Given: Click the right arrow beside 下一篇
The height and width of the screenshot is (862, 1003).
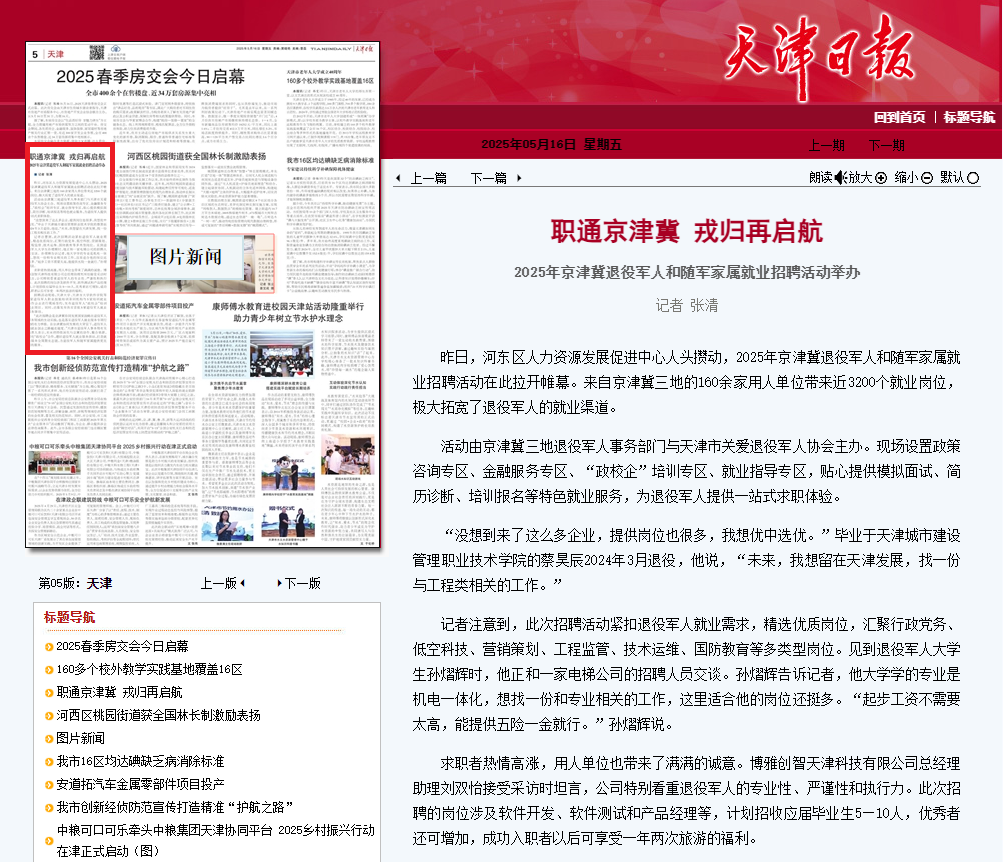Looking at the screenshot, I should pyautogui.click(x=519, y=178).
